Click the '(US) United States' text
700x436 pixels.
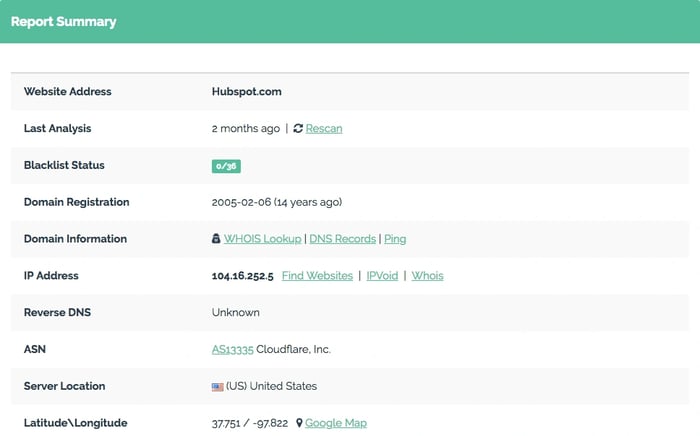[x=271, y=386]
